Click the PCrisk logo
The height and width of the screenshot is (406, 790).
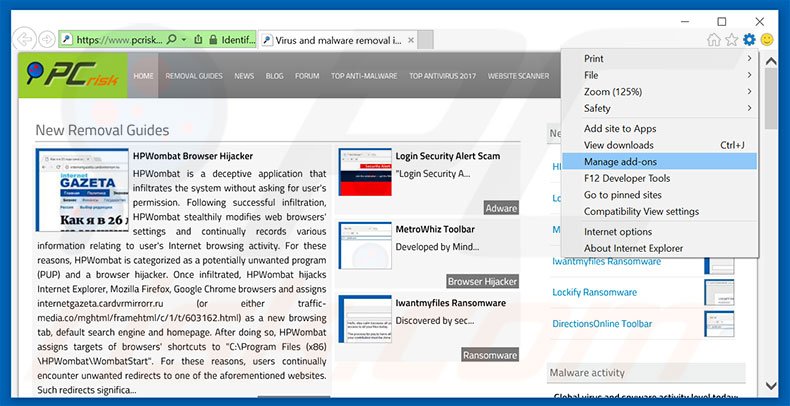[73, 76]
